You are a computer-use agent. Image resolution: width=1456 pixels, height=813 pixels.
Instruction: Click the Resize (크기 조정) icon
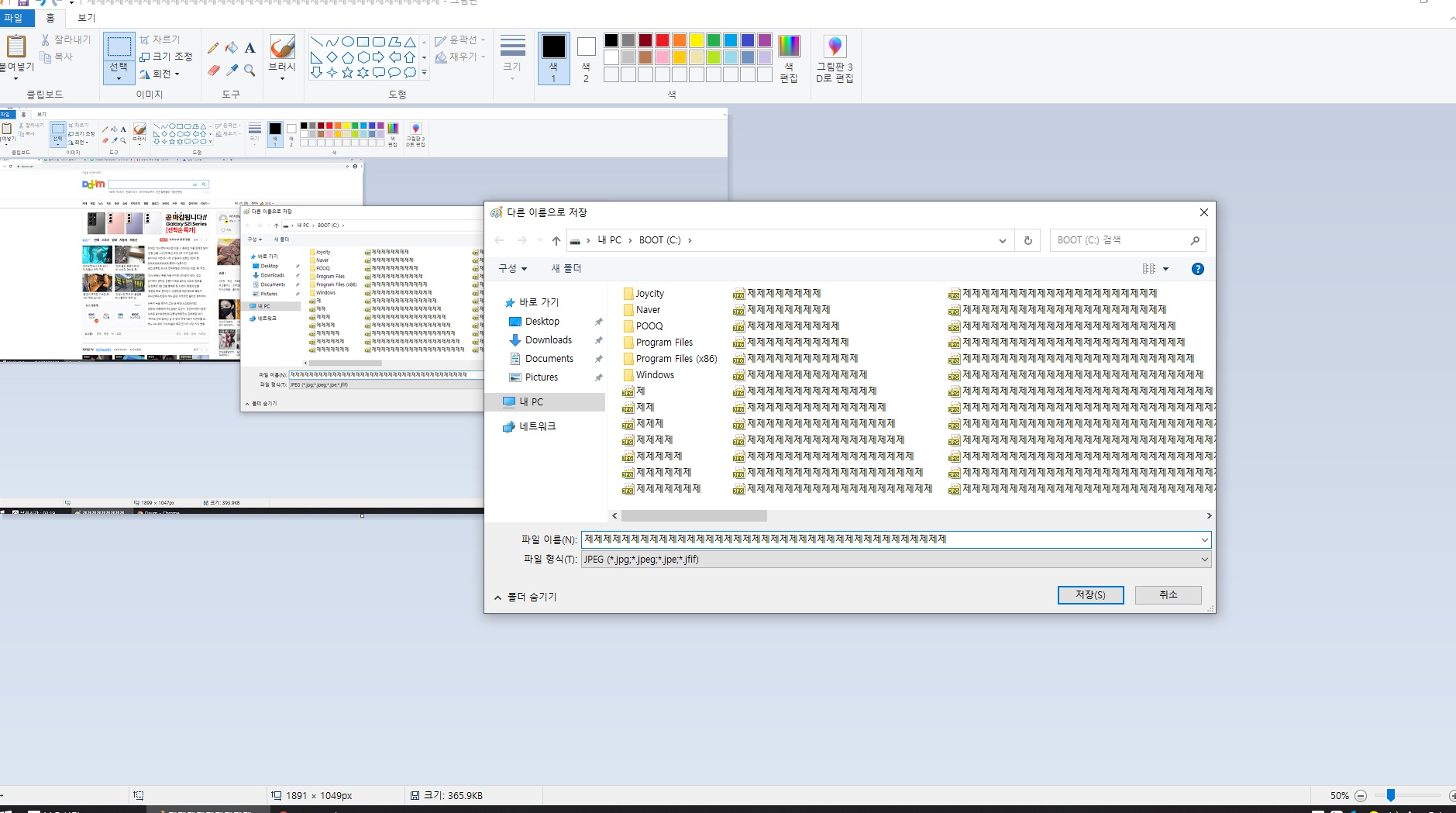[145, 57]
